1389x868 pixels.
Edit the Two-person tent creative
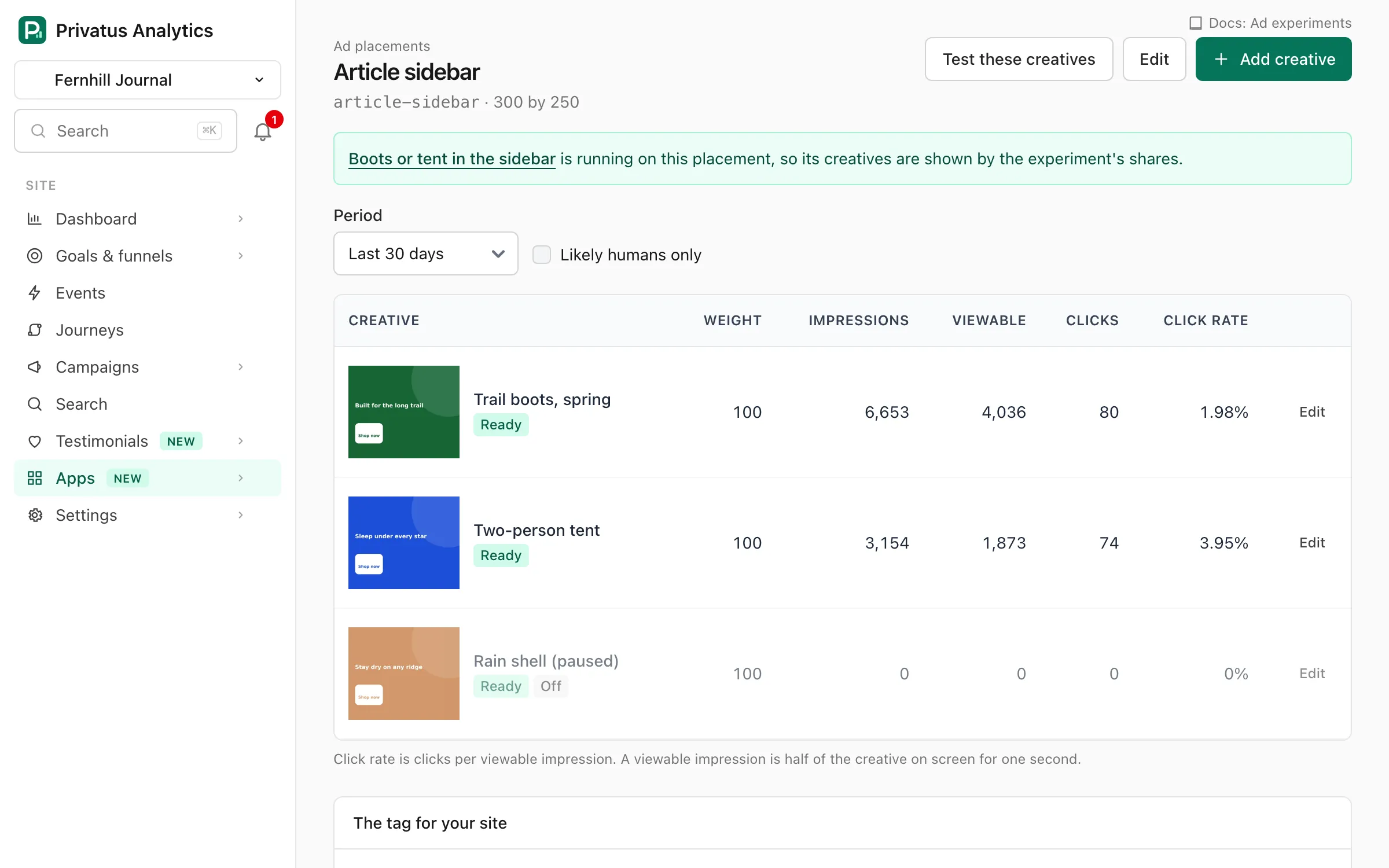point(1311,543)
